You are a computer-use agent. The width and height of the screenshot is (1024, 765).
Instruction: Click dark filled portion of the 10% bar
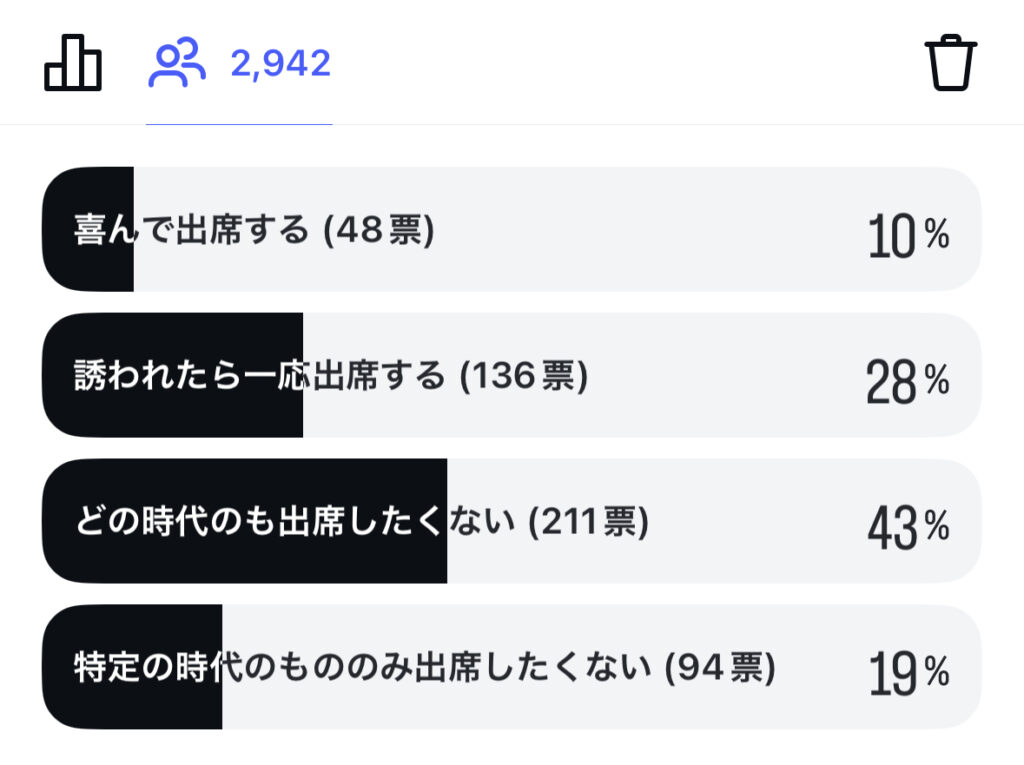point(88,229)
